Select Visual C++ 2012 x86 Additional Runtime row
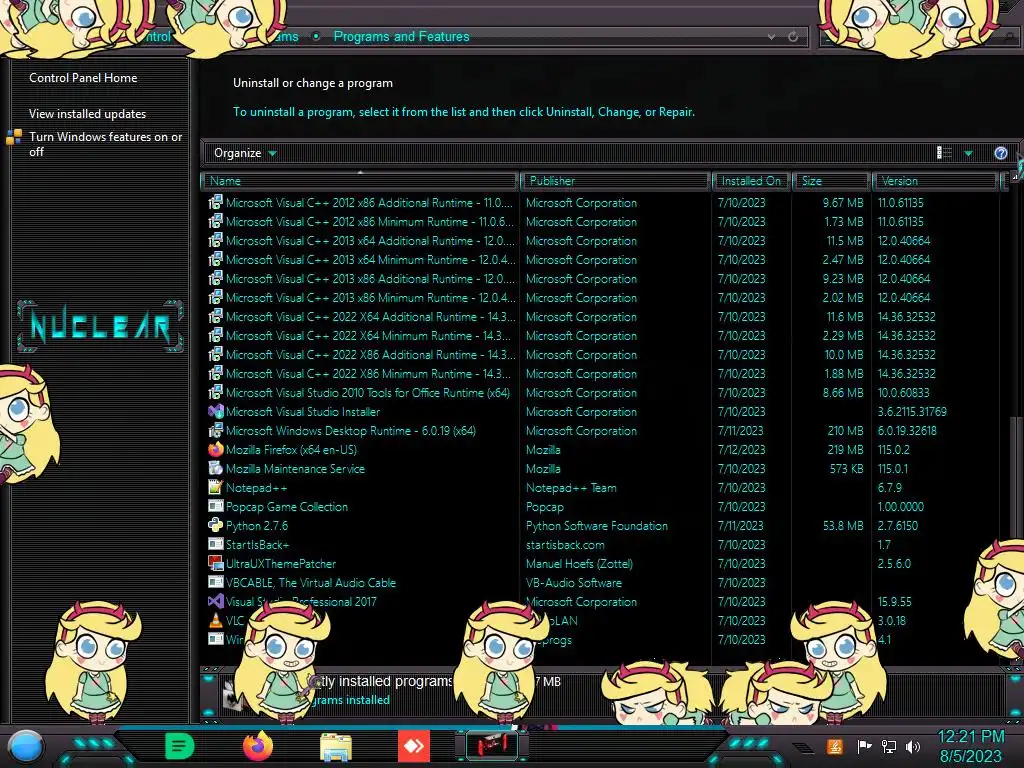The image size is (1024, 768). pyautogui.click(x=601, y=202)
